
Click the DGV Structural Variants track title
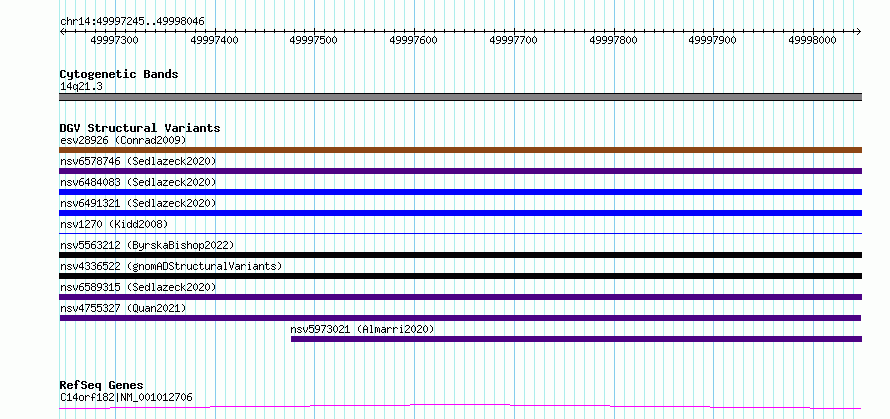coord(140,128)
